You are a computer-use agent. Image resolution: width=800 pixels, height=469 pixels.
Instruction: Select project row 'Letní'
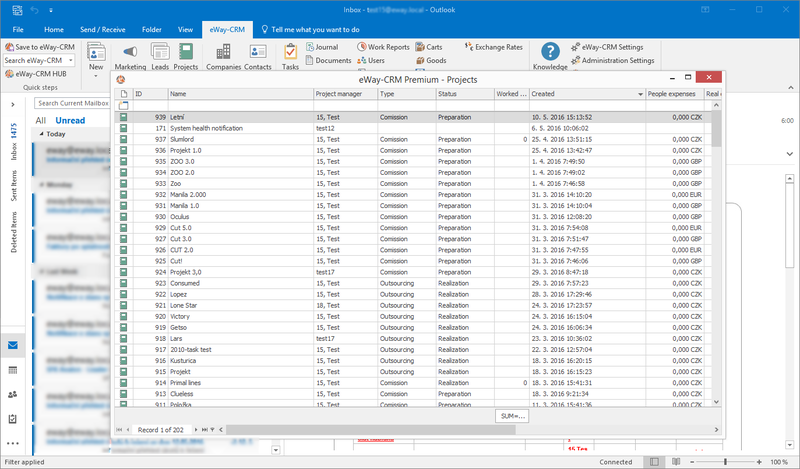pos(413,117)
